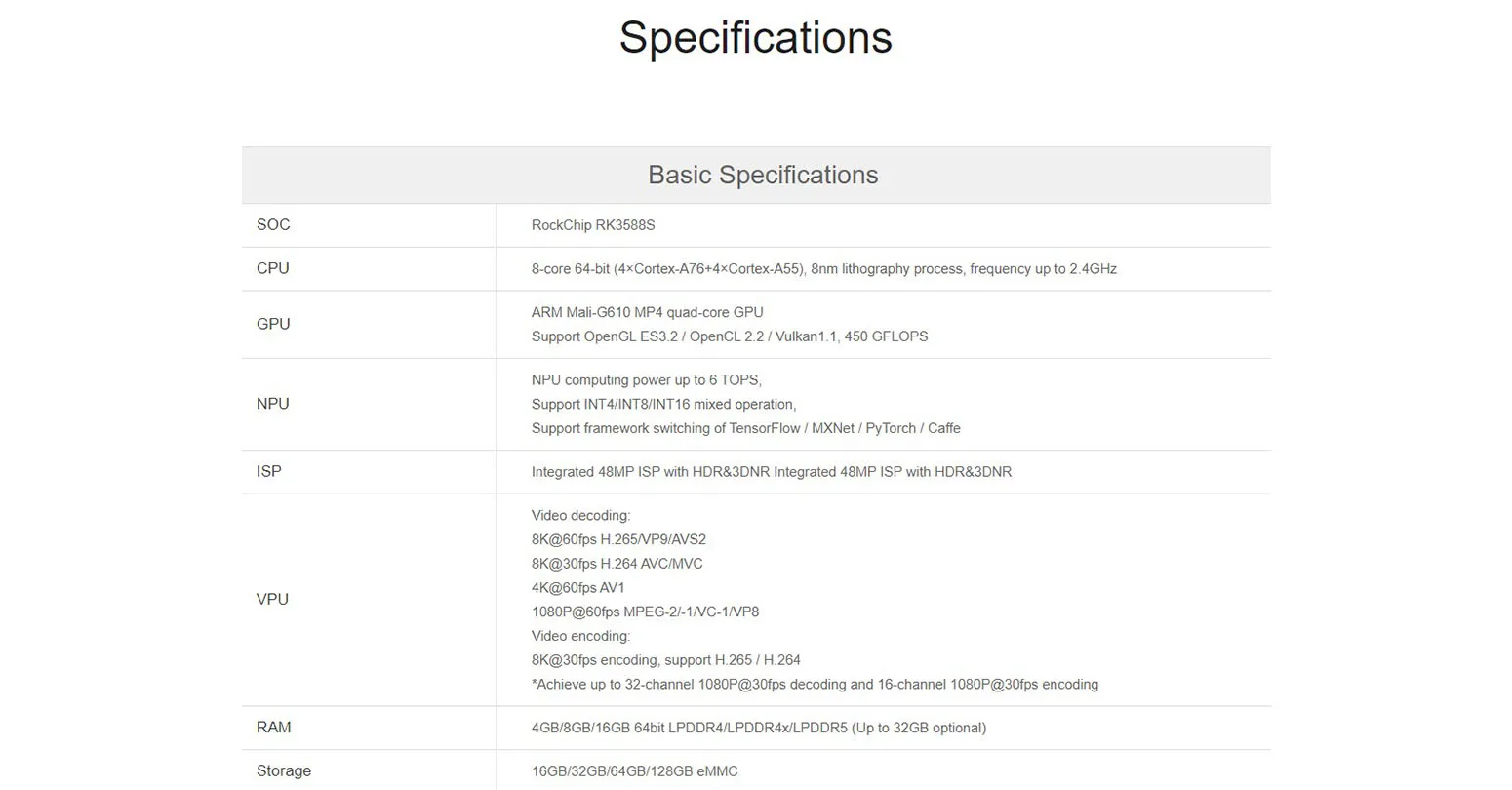Click the 16GB/32GB/64GB/128GB eMMC storage value
The image size is (1512, 790).
tap(634, 771)
